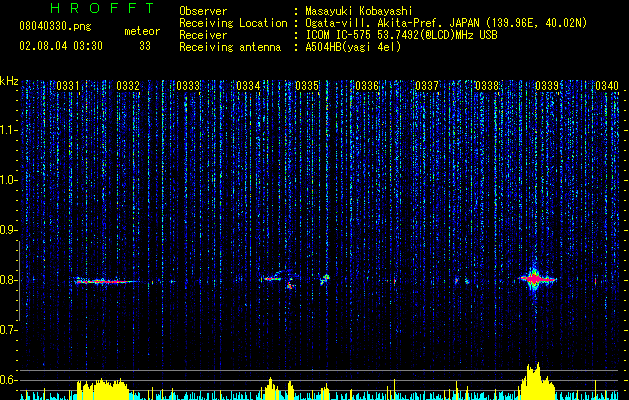Click the 1.0 frequency axis label
Image resolution: width=629 pixels, height=400 pixels.
pyautogui.click(x=9, y=181)
